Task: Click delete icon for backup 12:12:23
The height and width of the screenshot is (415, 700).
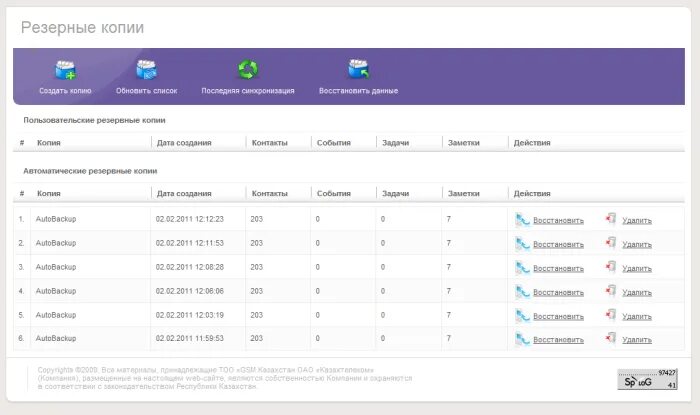Action: [611, 219]
